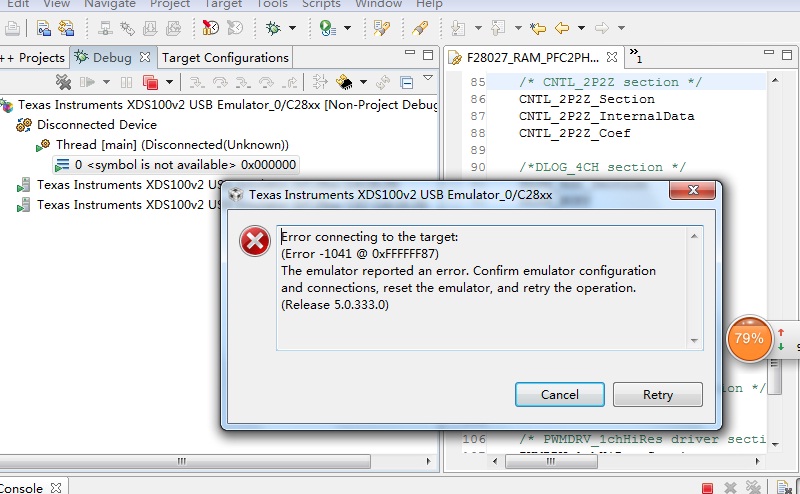
Task: Open the Previous Annotation dropdown arrow
Action: pyautogui.click(x=518, y=28)
